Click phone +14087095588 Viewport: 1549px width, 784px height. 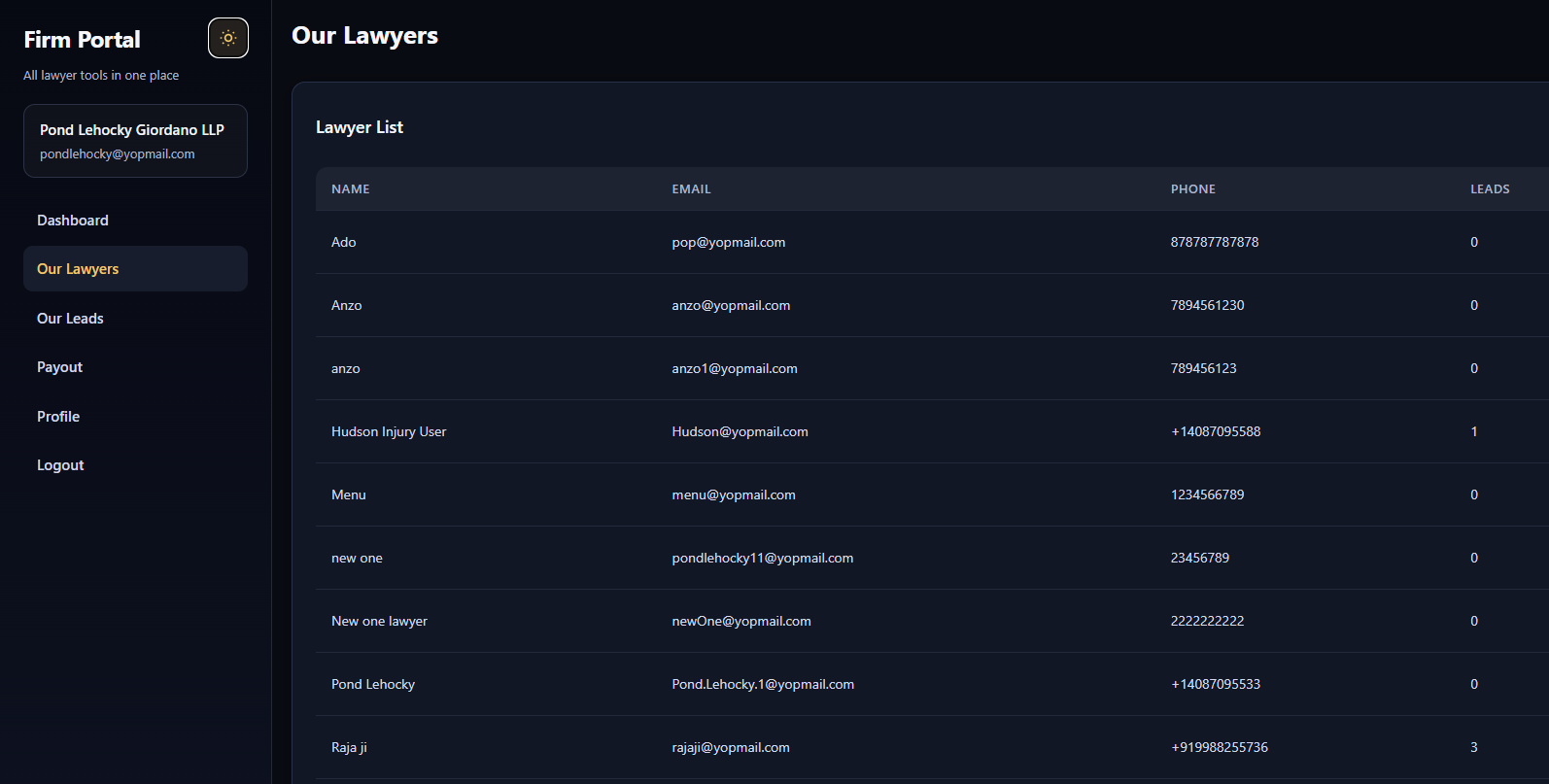1216,432
